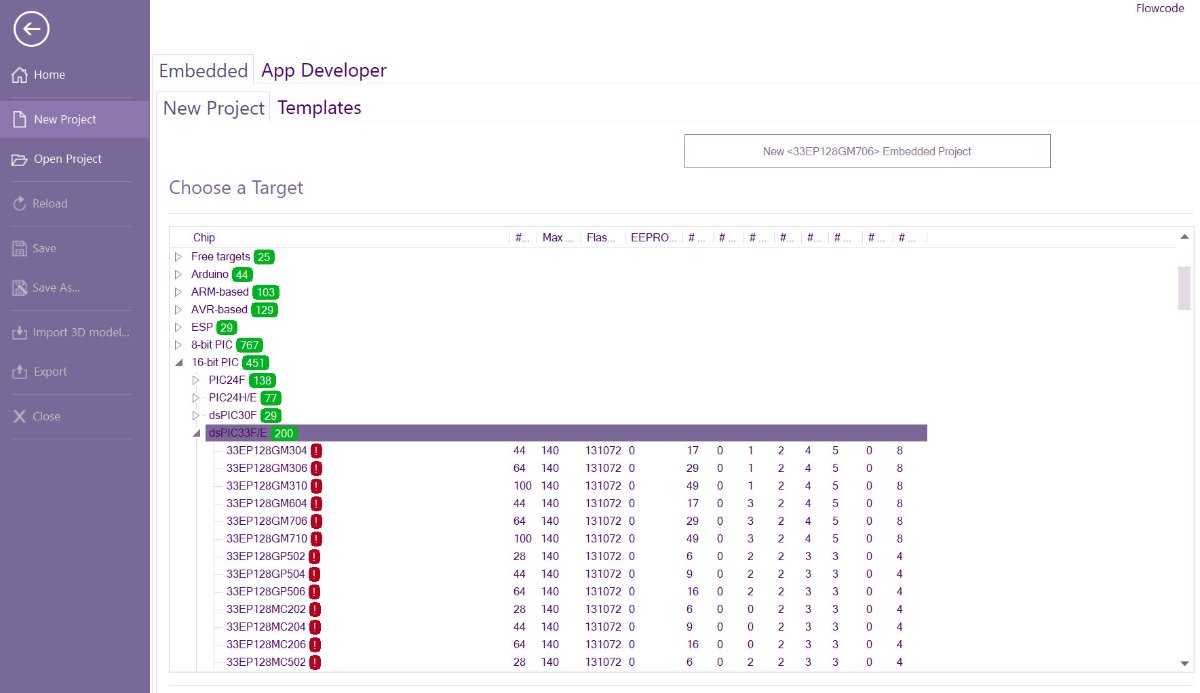
Task: Click red warning icon beside 33EP128GM306
Action: tap(316, 468)
